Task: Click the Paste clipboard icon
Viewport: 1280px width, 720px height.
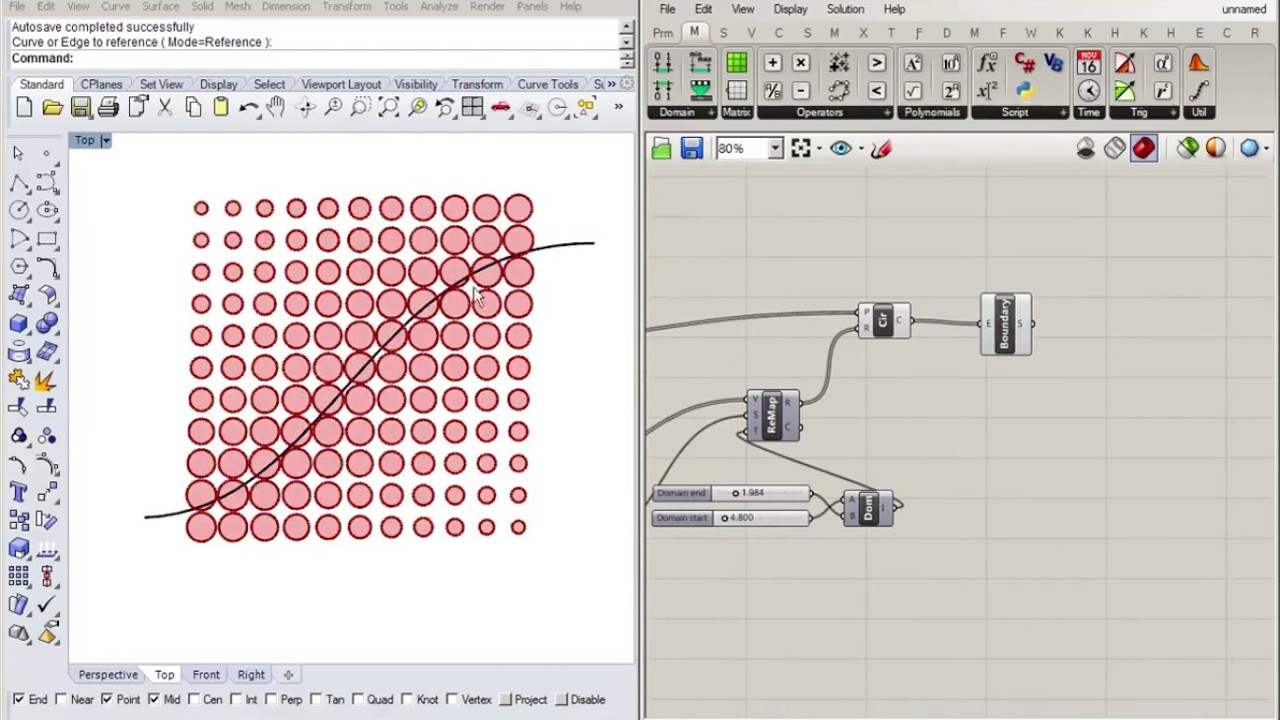Action: [x=221, y=108]
